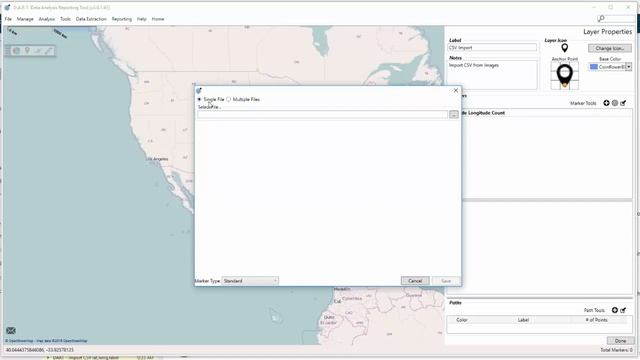640x360 pixels.
Task: Click the envelope icon on the map
Action: 11,331
